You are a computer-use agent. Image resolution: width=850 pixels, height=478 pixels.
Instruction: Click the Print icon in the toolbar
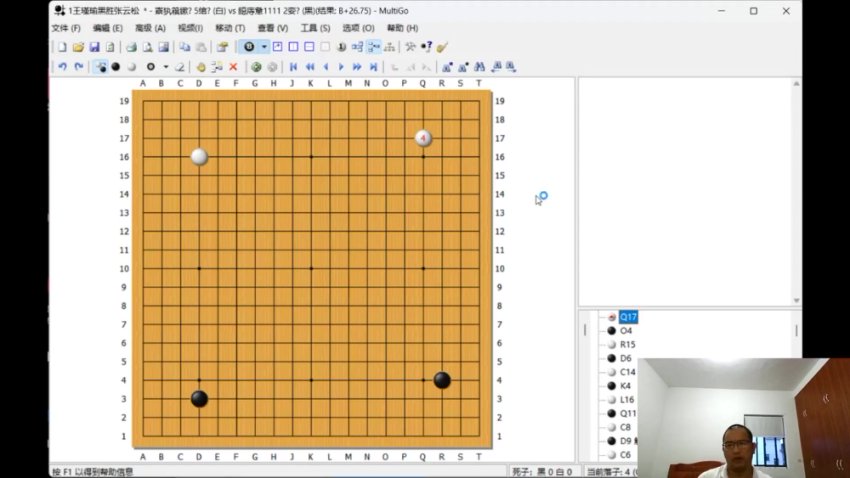pos(131,47)
